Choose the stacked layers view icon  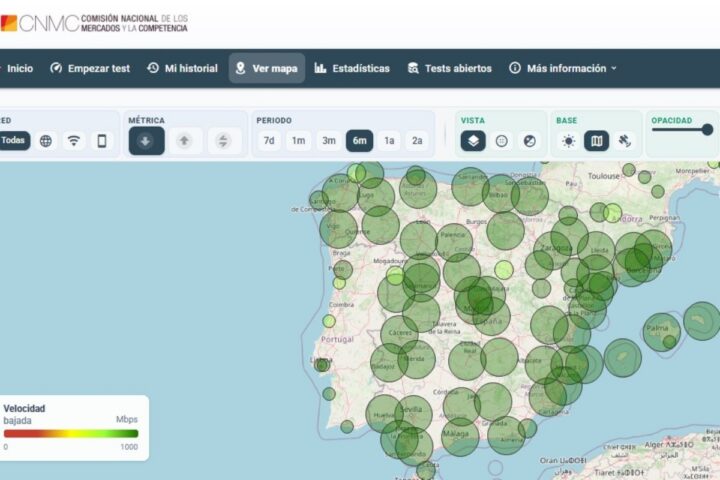[473, 141]
